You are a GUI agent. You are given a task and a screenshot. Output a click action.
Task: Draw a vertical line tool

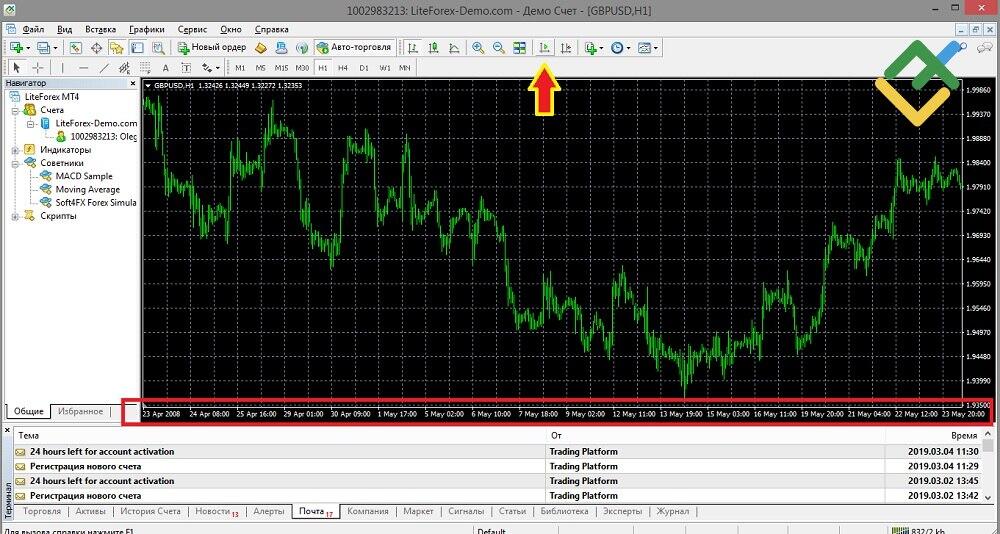click(62, 68)
